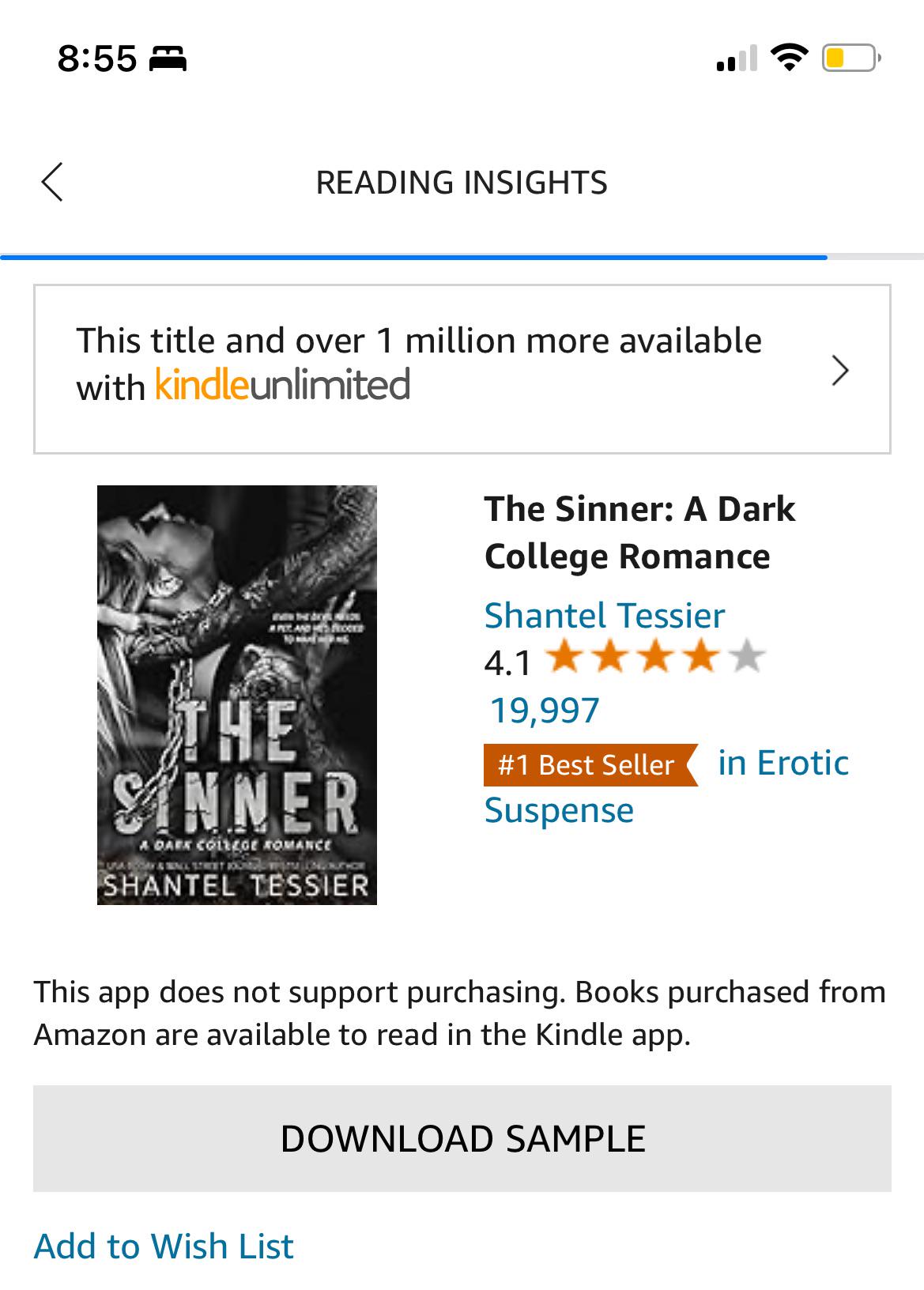Viewport: 924px width, 1290px height.
Task: Tap the blue reading progress bar
Action: [x=411, y=257]
